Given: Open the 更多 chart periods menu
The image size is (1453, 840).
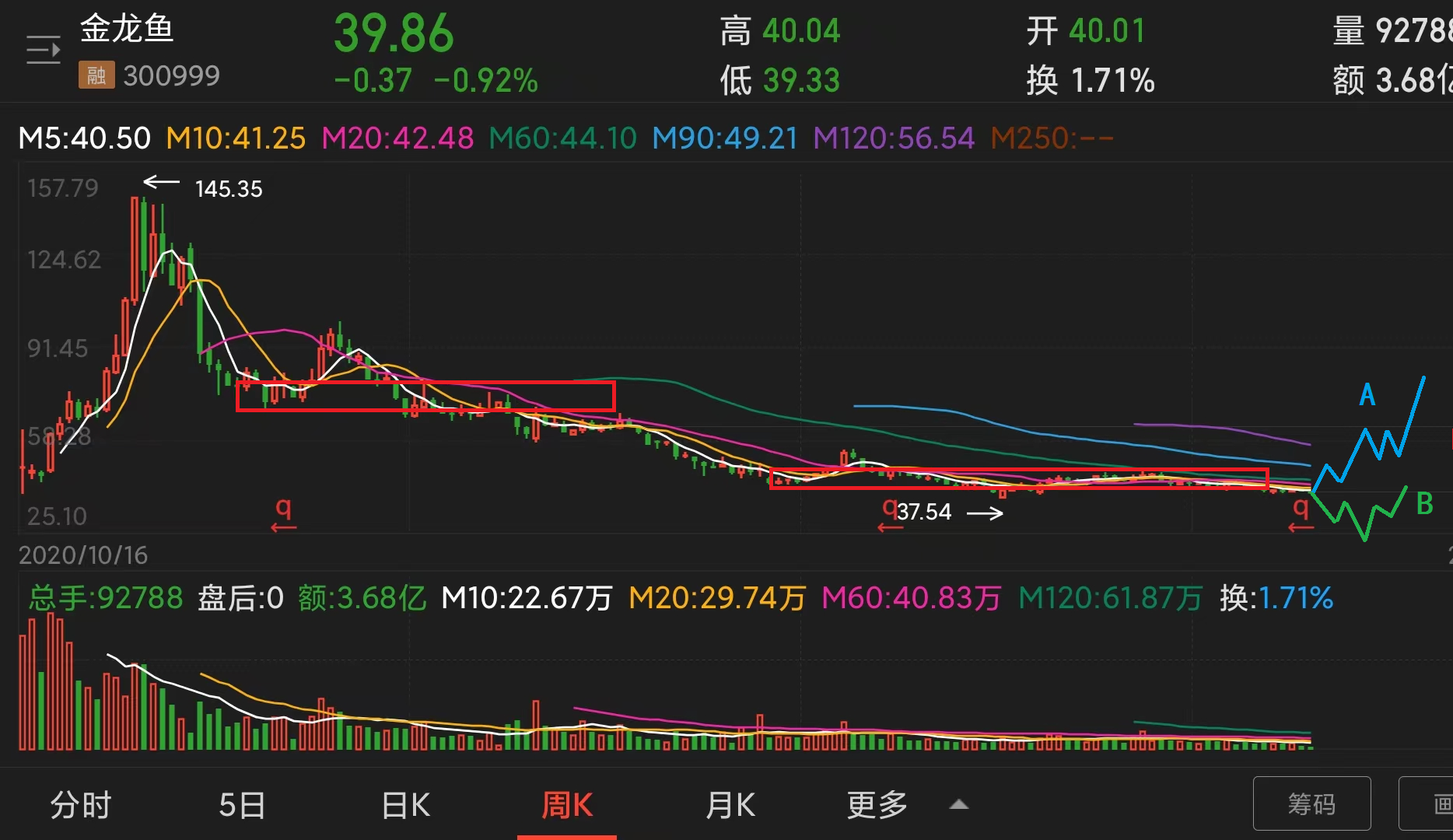Looking at the screenshot, I should click(x=877, y=805).
